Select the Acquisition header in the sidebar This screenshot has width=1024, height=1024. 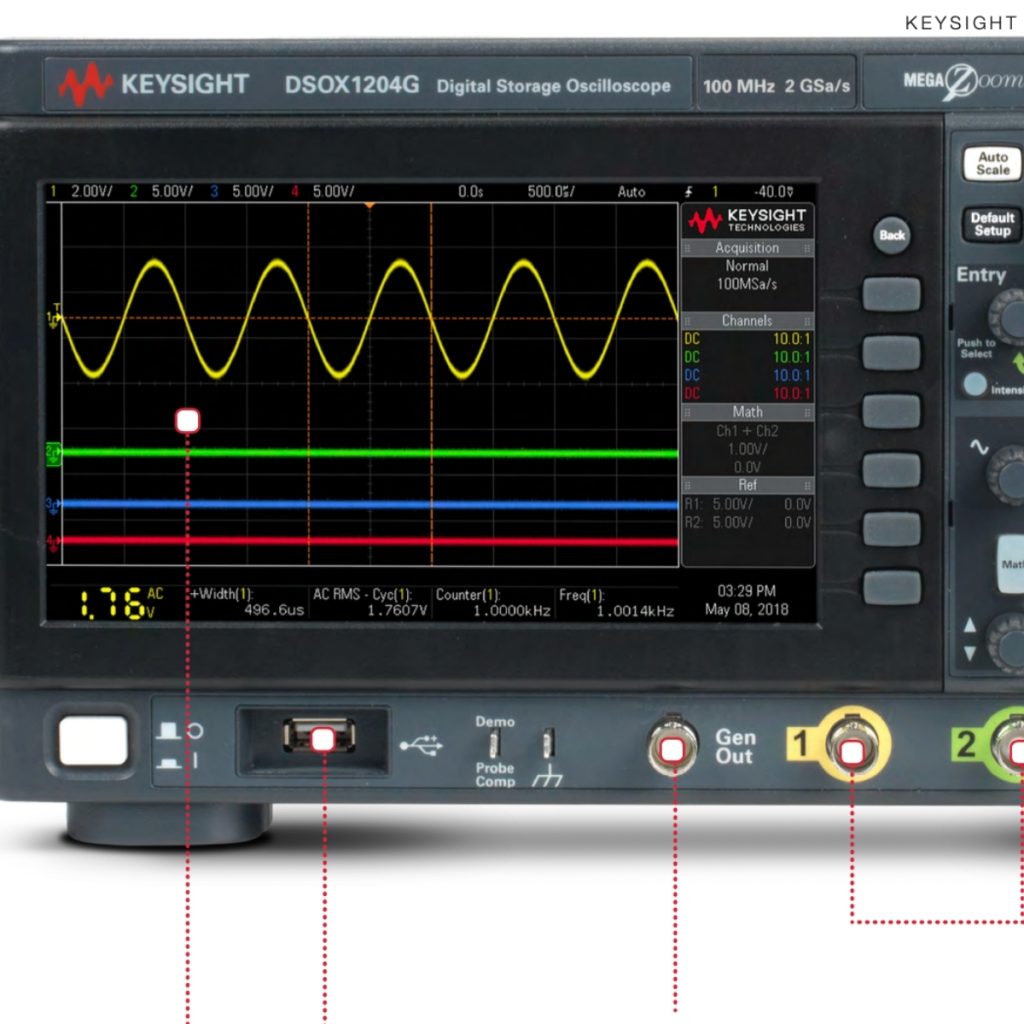click(747, 248)
